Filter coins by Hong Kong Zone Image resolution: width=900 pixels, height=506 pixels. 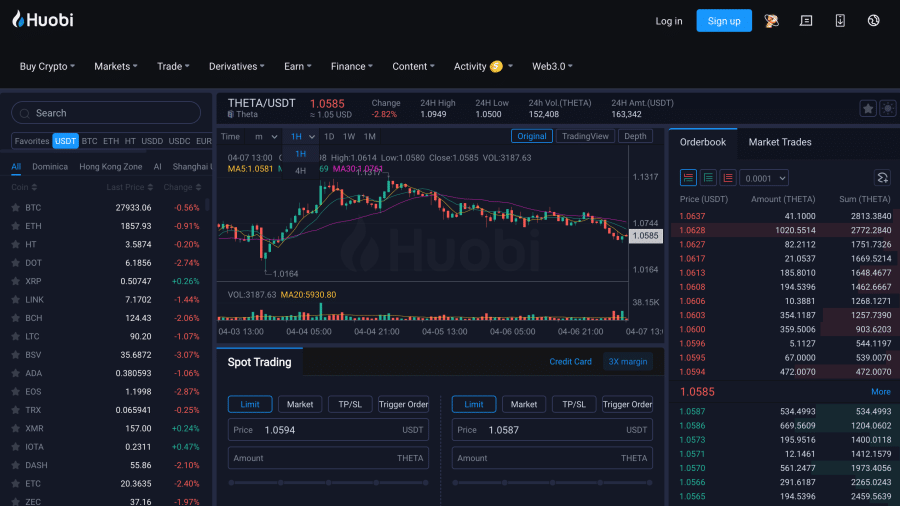pyautogui.click(x=111, y=167)
